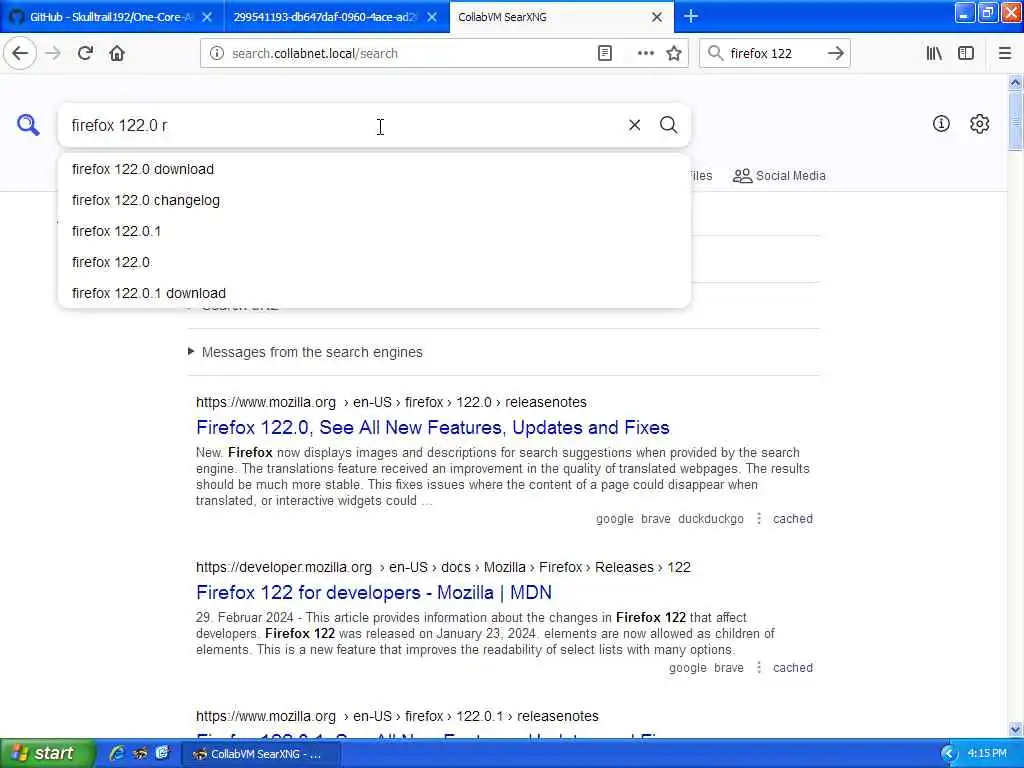The height and width of the screenshot is (768, 1024).
Task: Open more options dots for MDN result
Action: coord(758,667)
